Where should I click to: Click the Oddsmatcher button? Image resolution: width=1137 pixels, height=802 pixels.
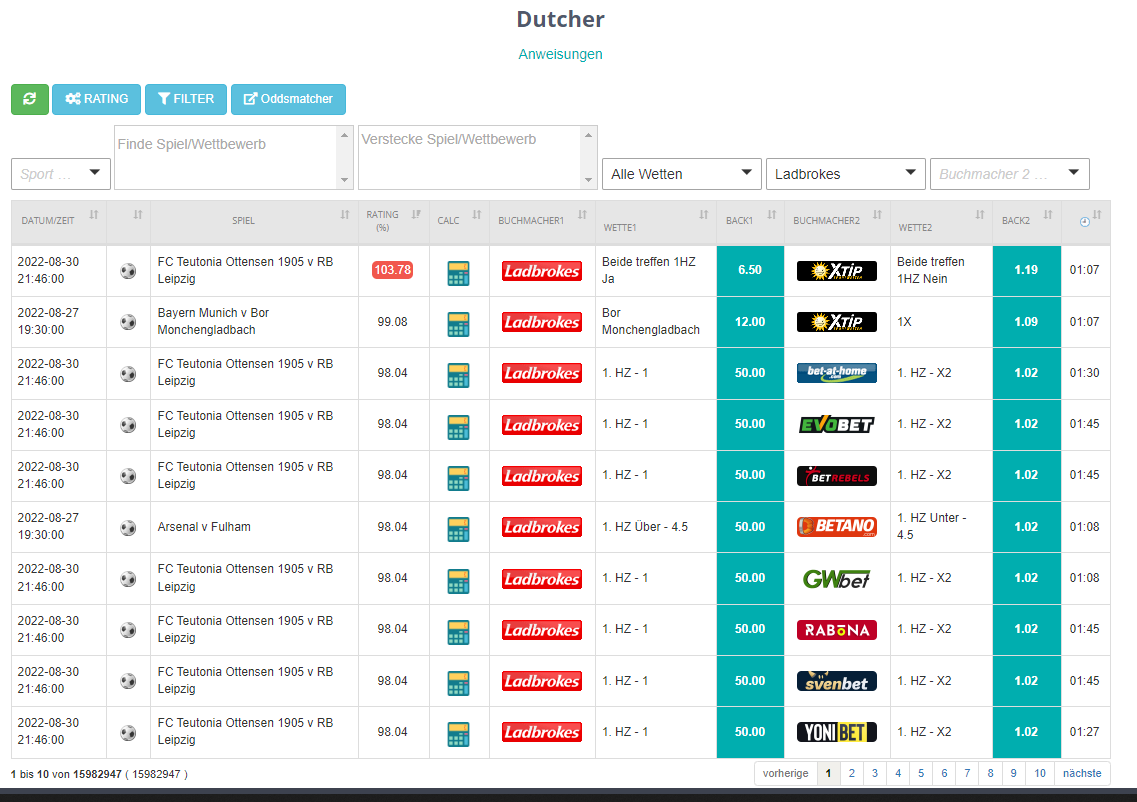click(288, 99)
